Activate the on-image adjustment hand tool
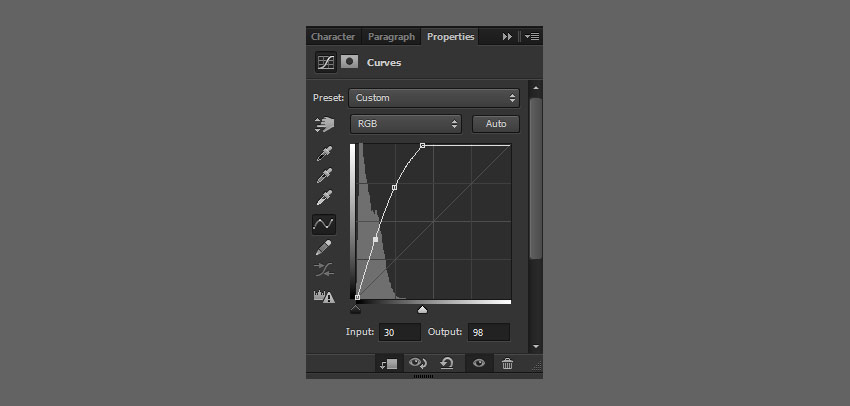850x406 pixels. pyautogui.click(x=324, y=125)
